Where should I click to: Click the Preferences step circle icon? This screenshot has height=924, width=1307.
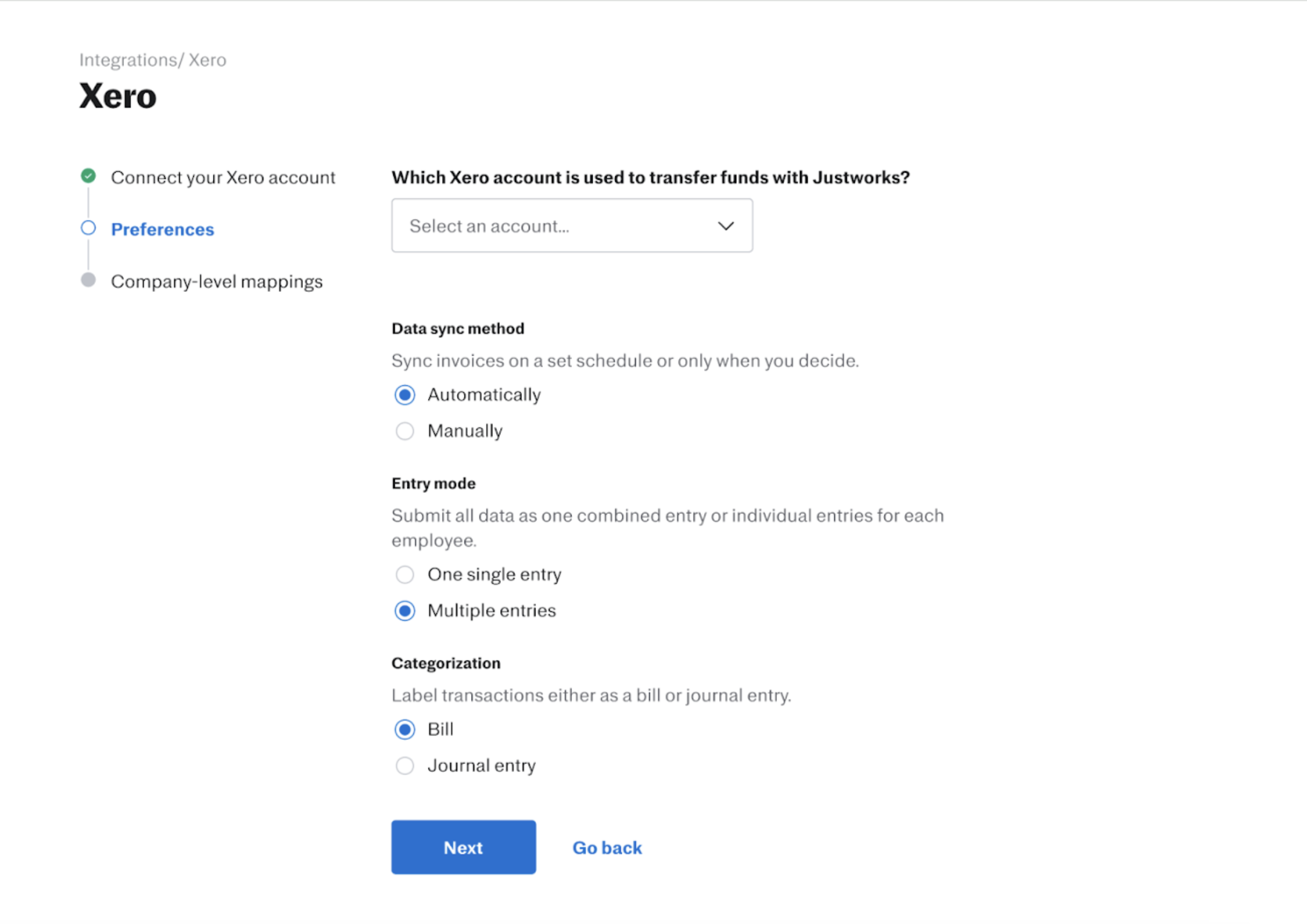coord(88,228)
